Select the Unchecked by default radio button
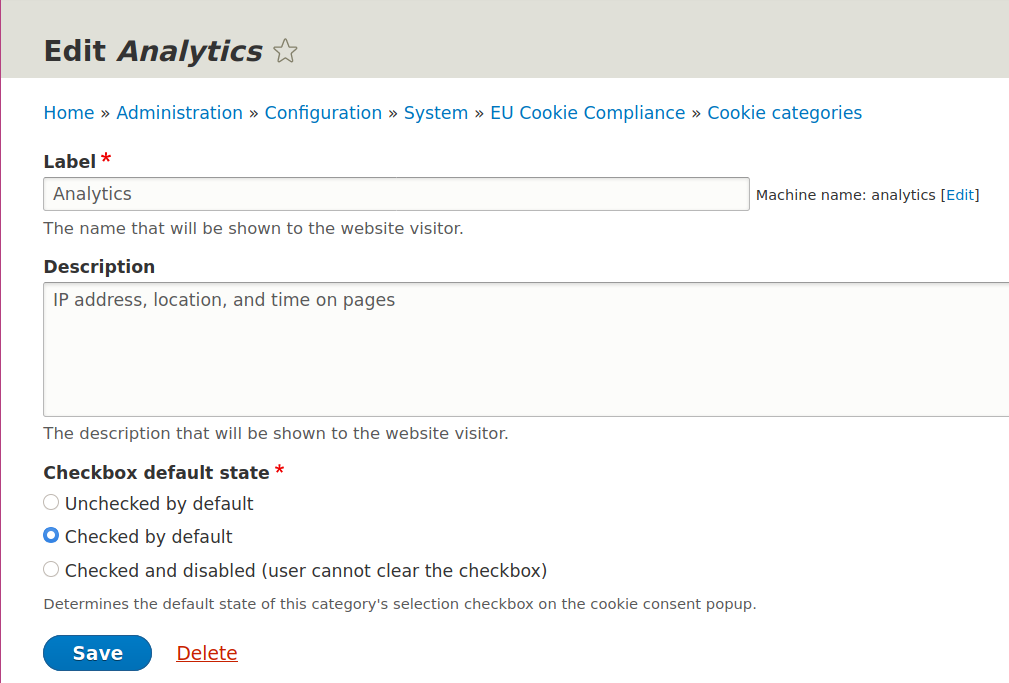1009x683 pixels. pos(51,503)
